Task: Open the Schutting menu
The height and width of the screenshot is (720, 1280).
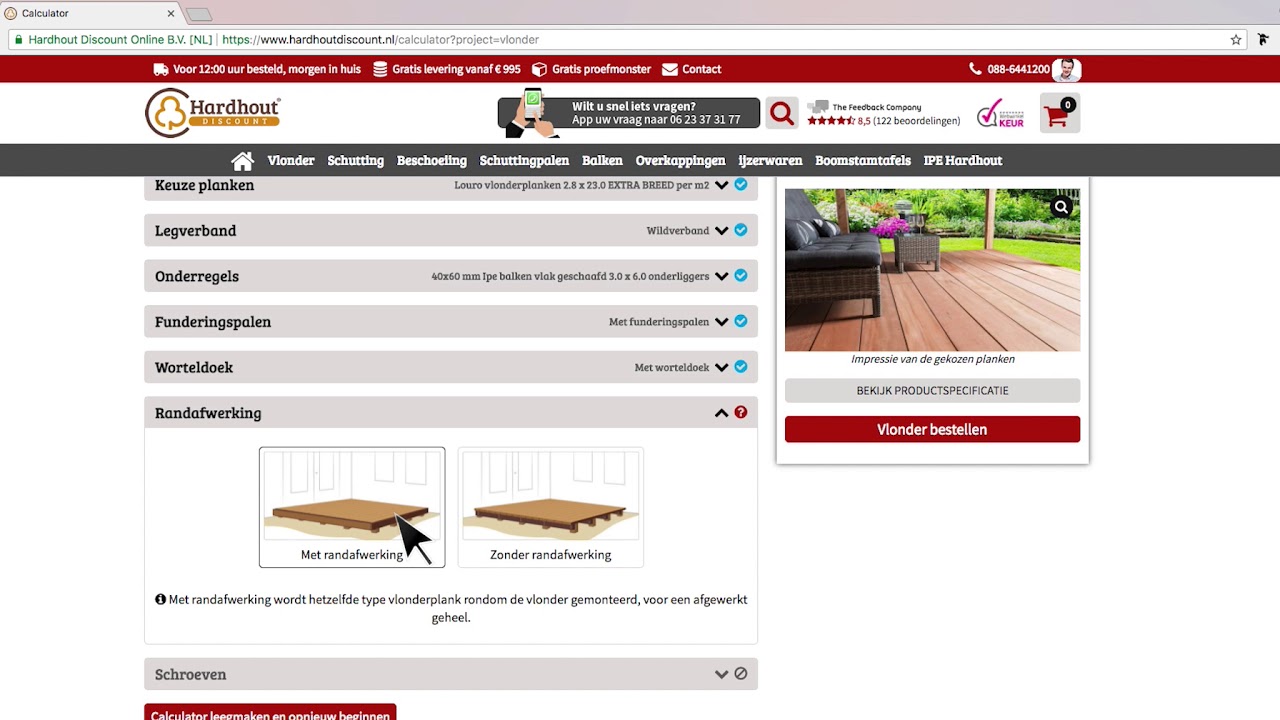Action: point(355,160)
